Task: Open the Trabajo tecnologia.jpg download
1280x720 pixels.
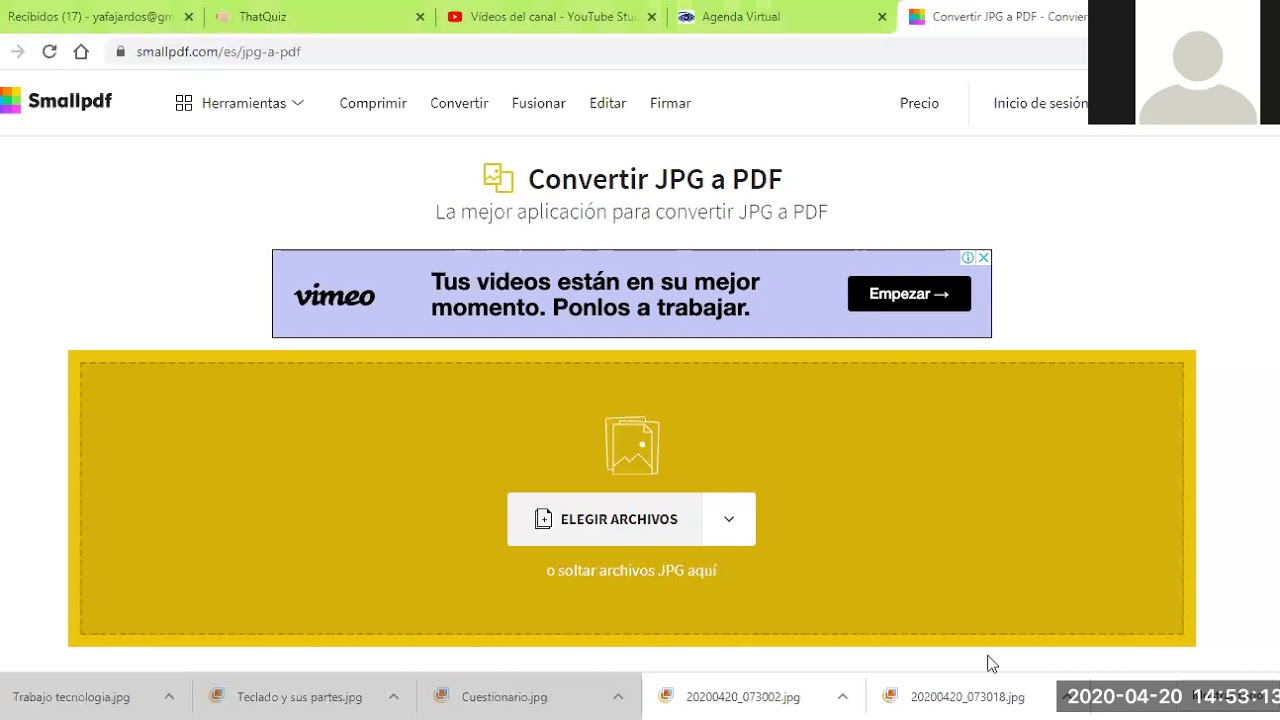Action: 71,697
